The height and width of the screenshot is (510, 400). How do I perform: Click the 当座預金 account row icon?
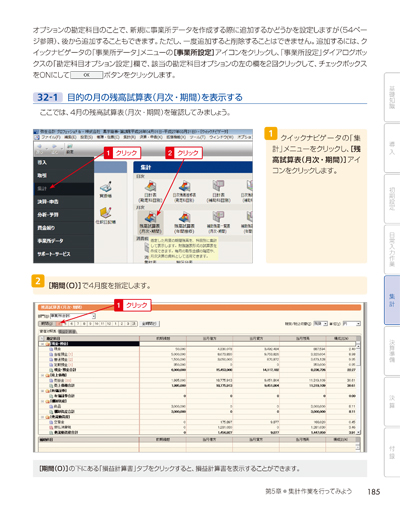pos(51,354)
